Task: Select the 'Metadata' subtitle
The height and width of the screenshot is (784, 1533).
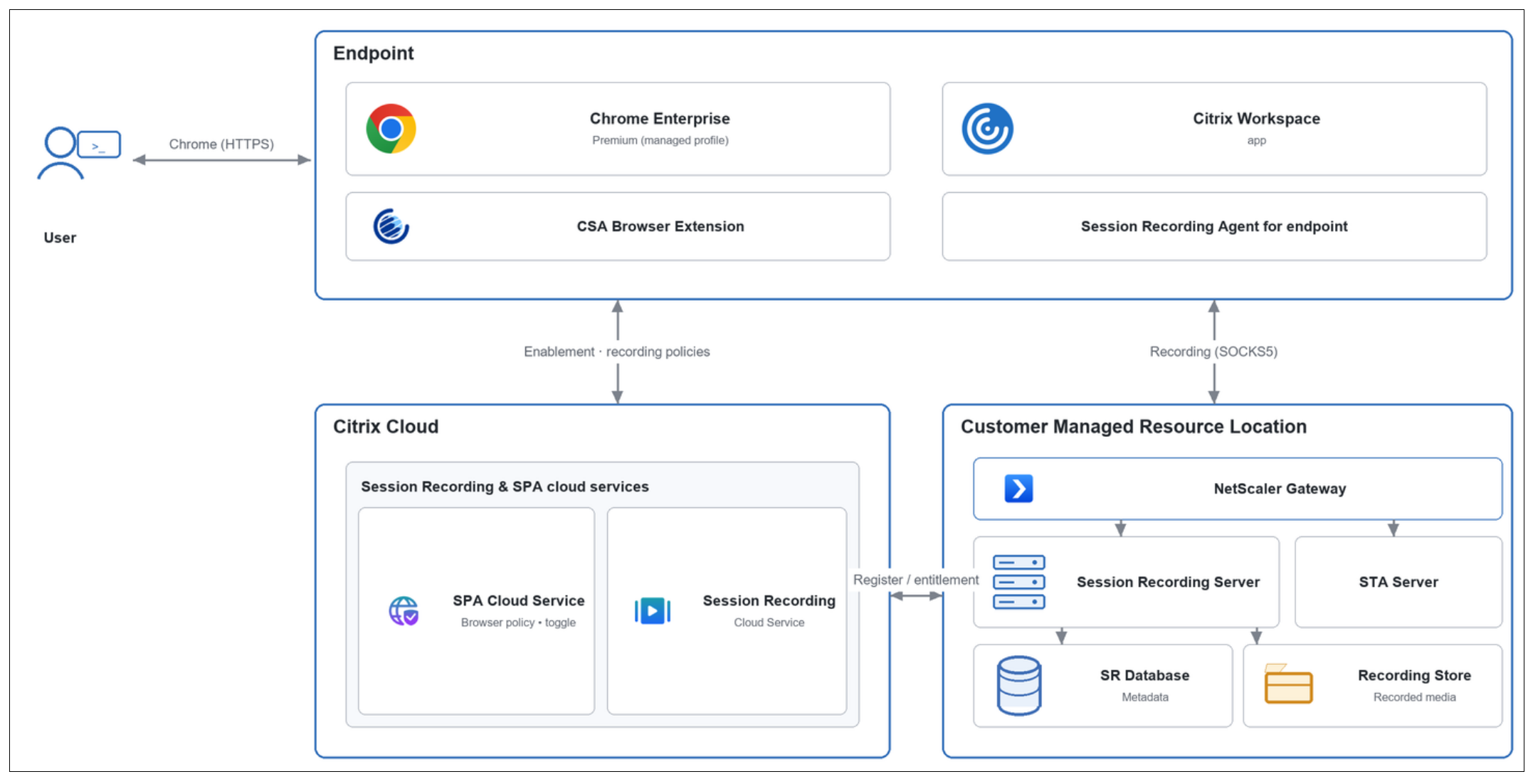Action: (1145, 697)
